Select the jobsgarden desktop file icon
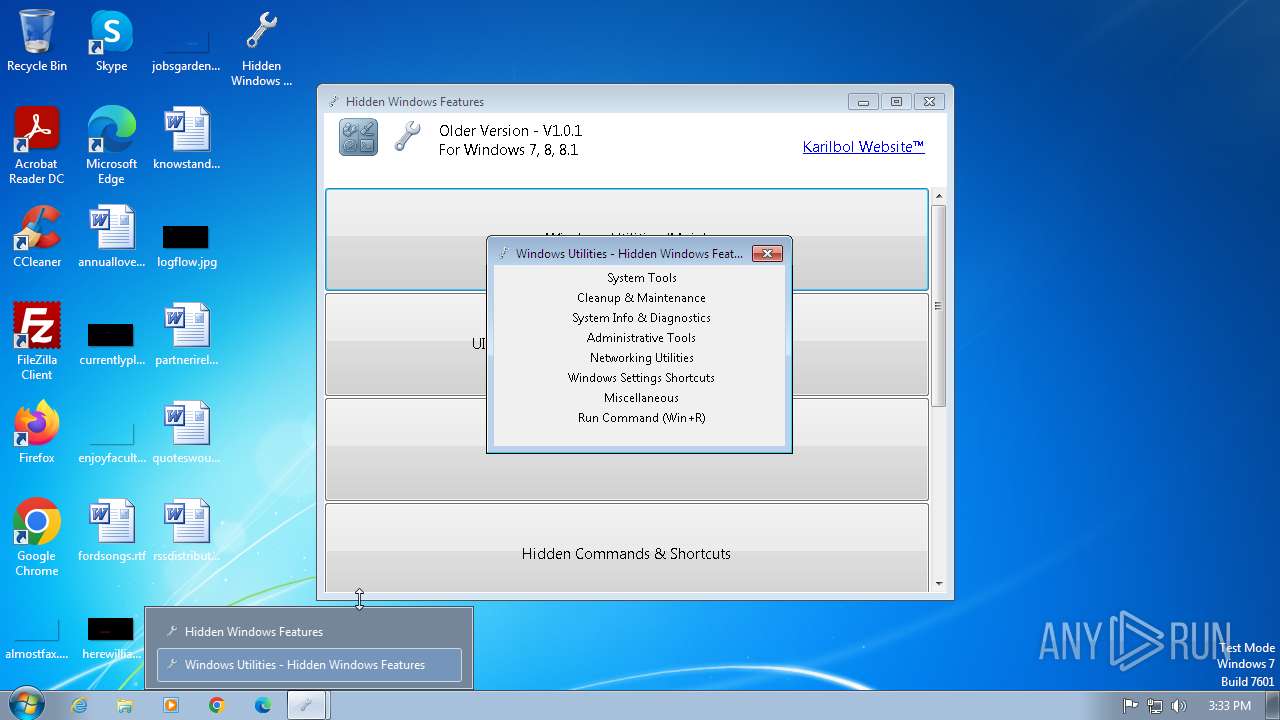This screenshot has width=1280, height=720. pyautogui.click(x=186, y=50)
